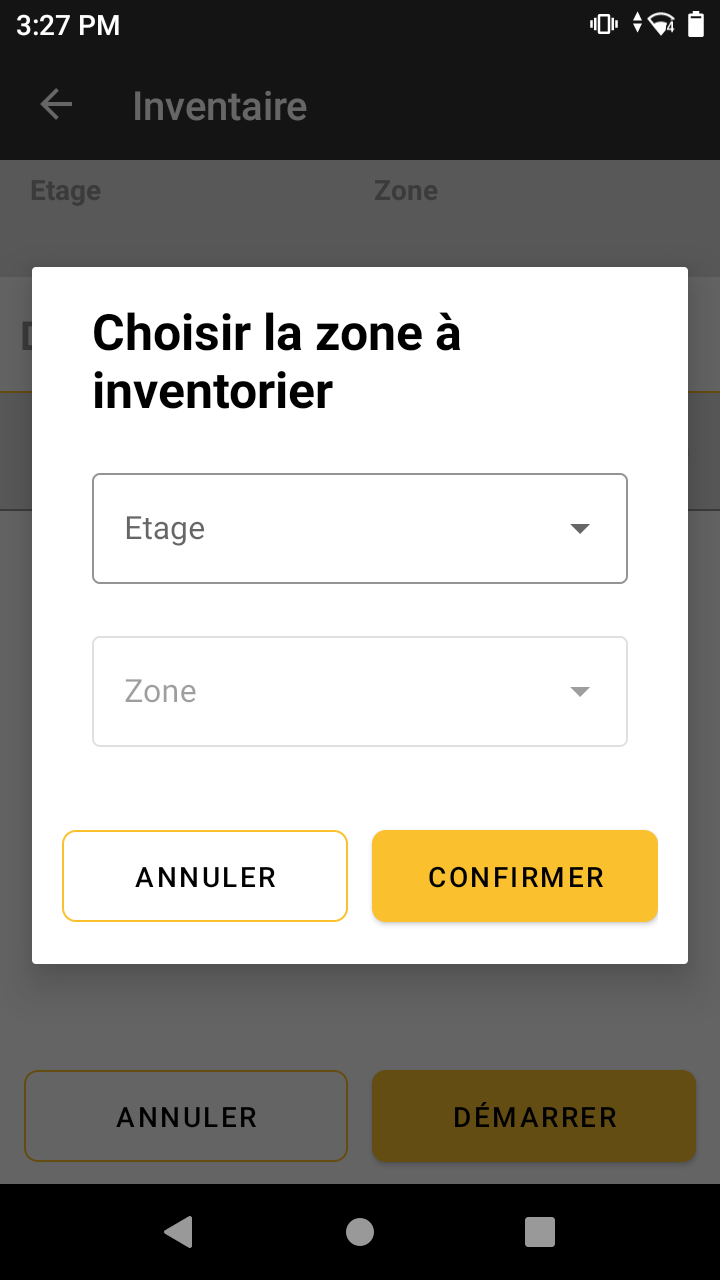
Task: Tap the back arrow beside Inventaire
Action: tap(56, 104)
